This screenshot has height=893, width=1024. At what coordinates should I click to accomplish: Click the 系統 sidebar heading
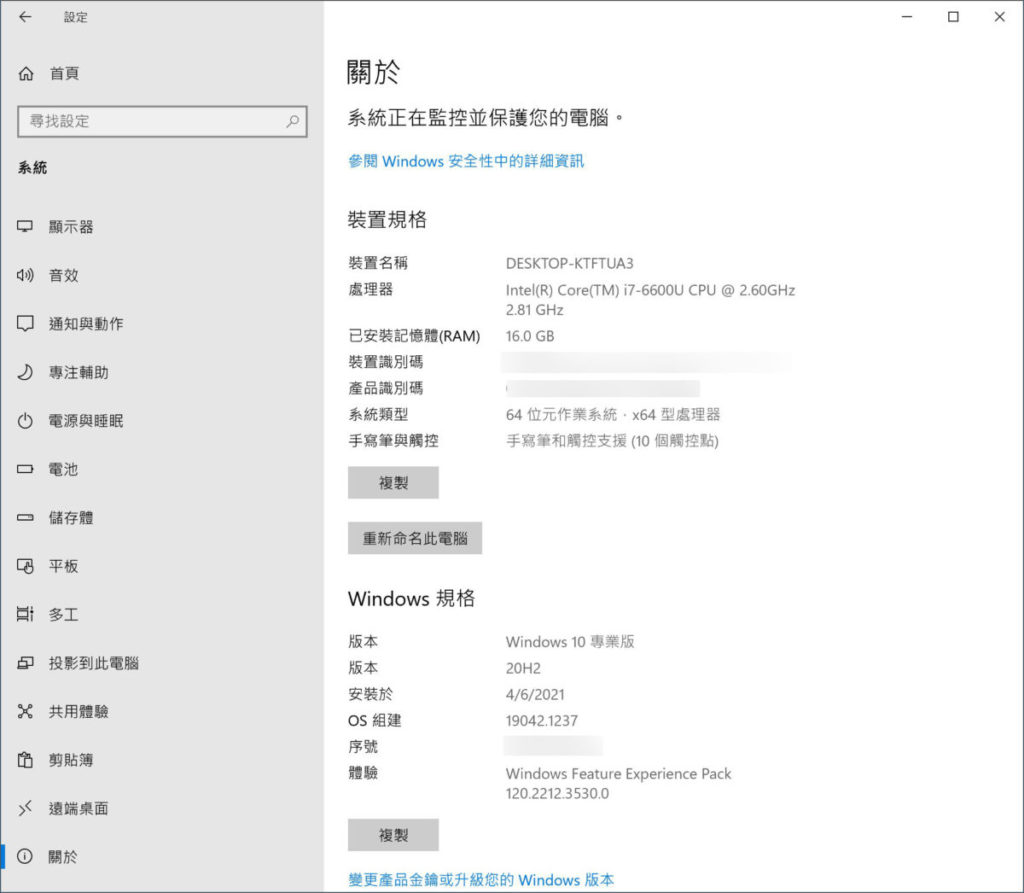(33, 168)
